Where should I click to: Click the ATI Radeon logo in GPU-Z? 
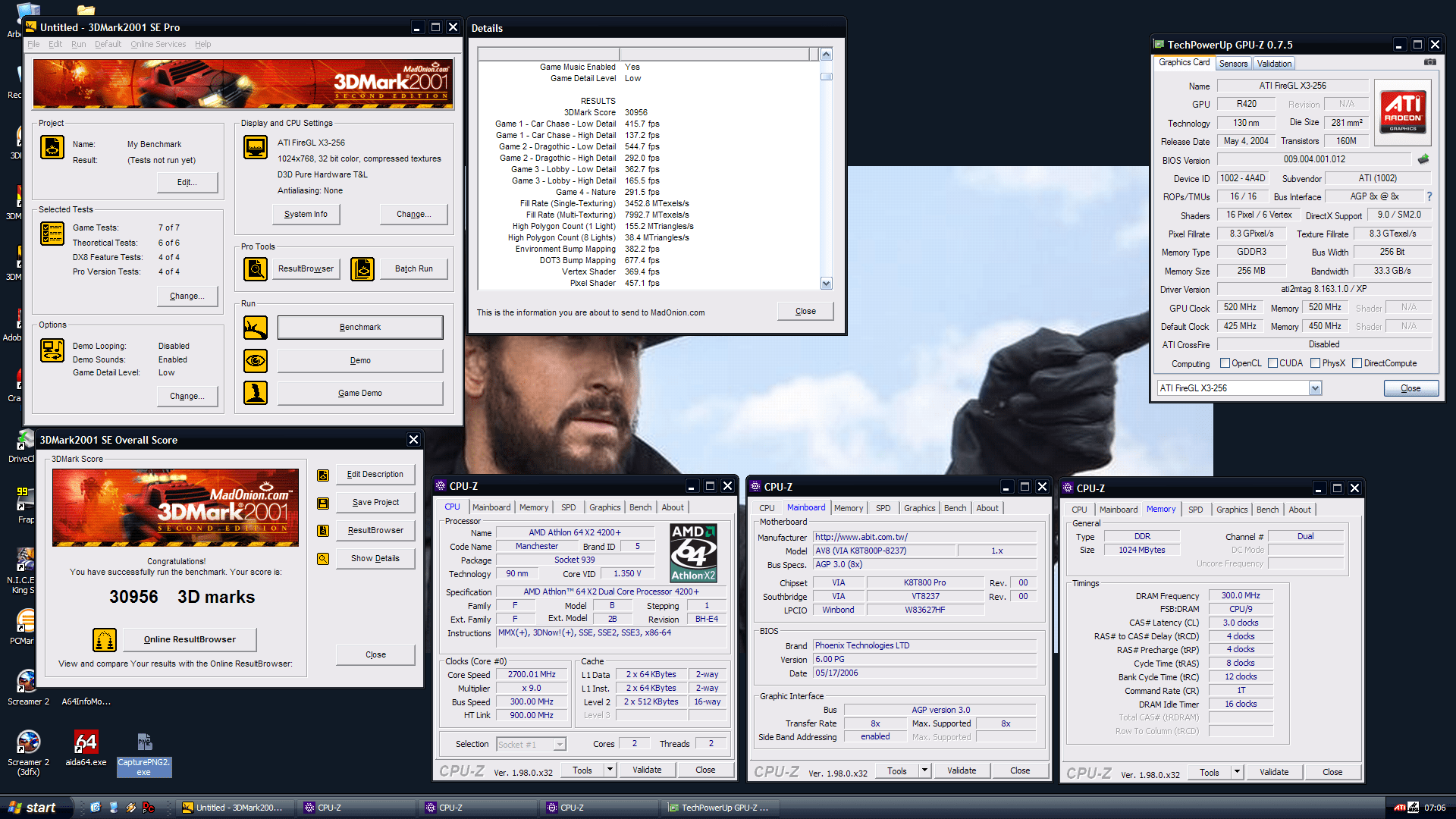(1403, 112)
